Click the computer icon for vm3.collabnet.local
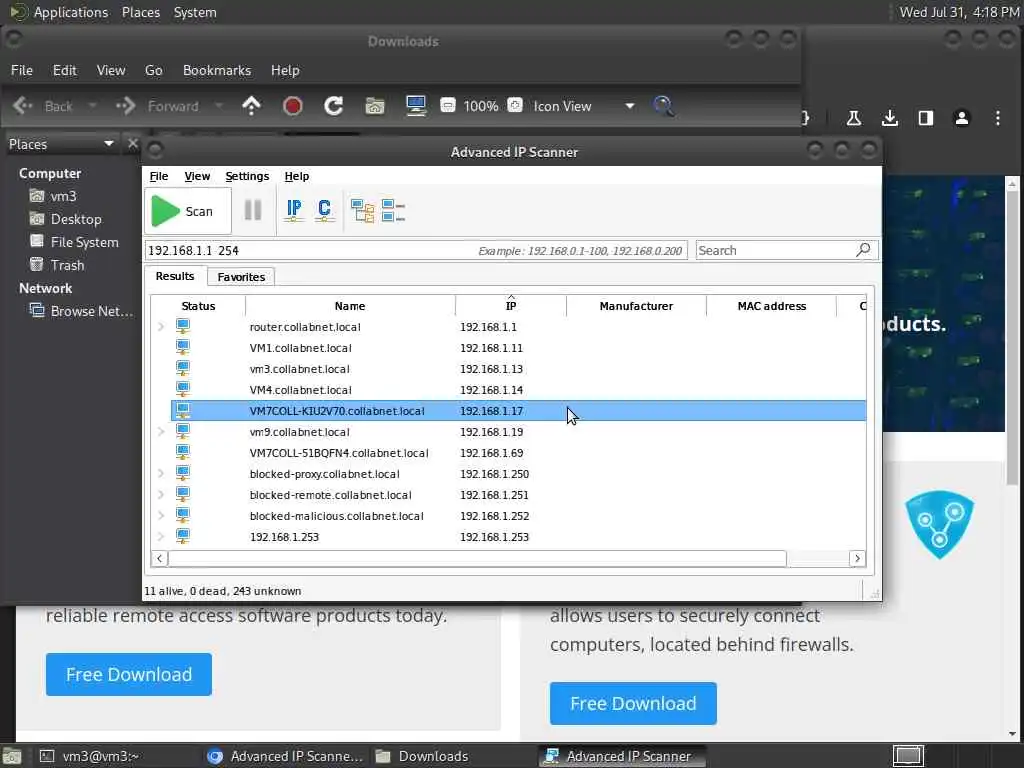 [183, 368]
